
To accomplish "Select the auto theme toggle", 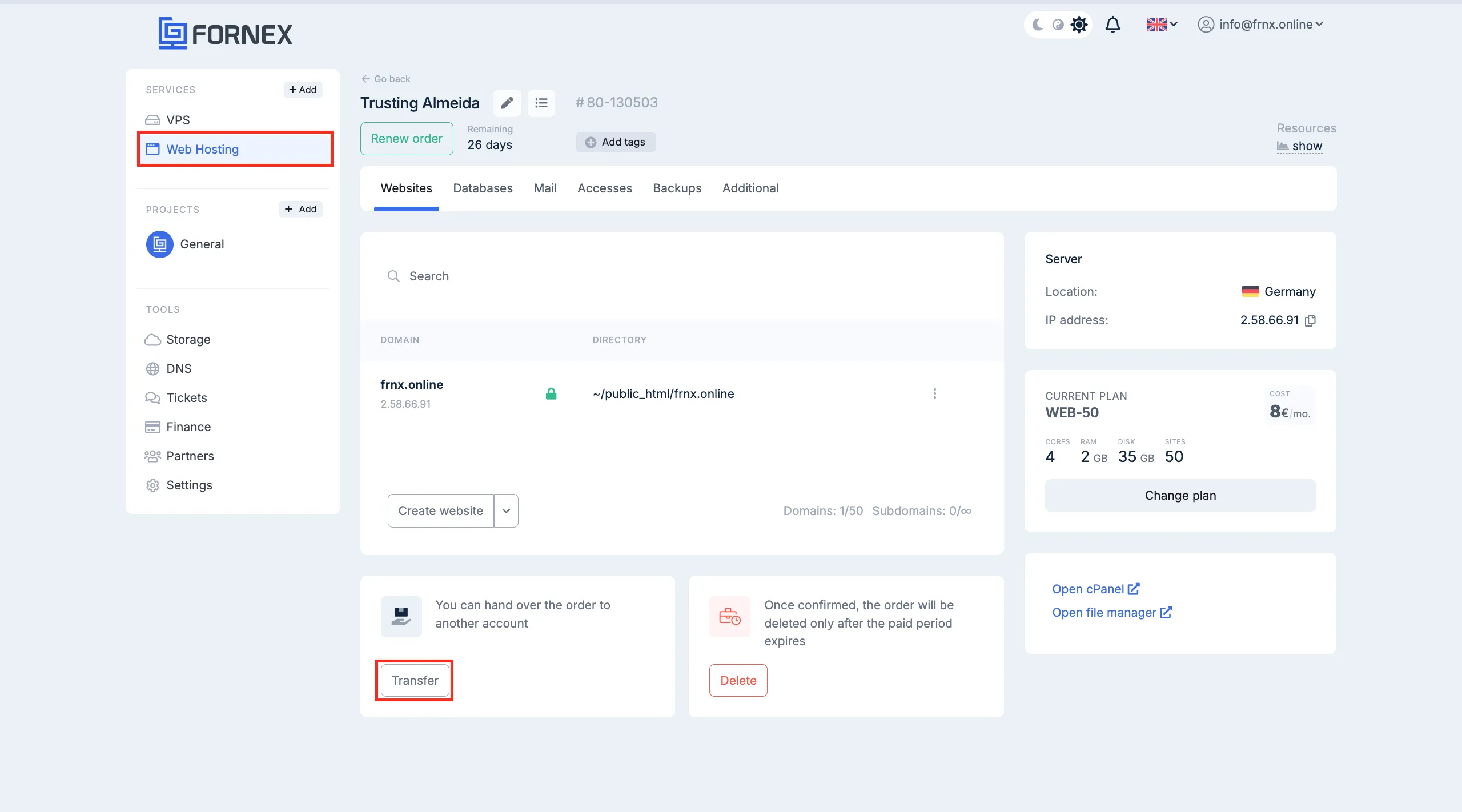I will [x=1058, y=25].
